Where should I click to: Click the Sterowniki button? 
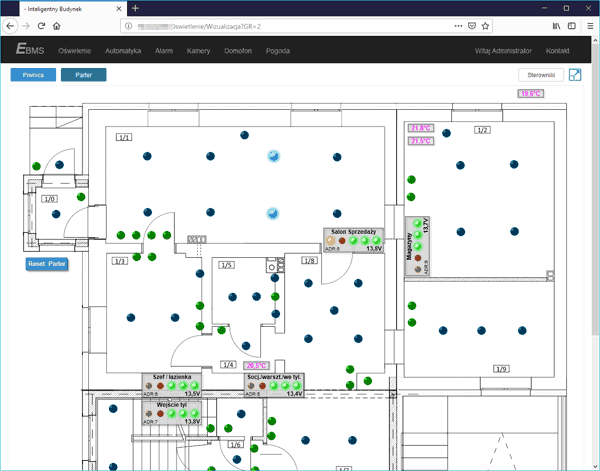pyautogui.click(x=540, y=75)
